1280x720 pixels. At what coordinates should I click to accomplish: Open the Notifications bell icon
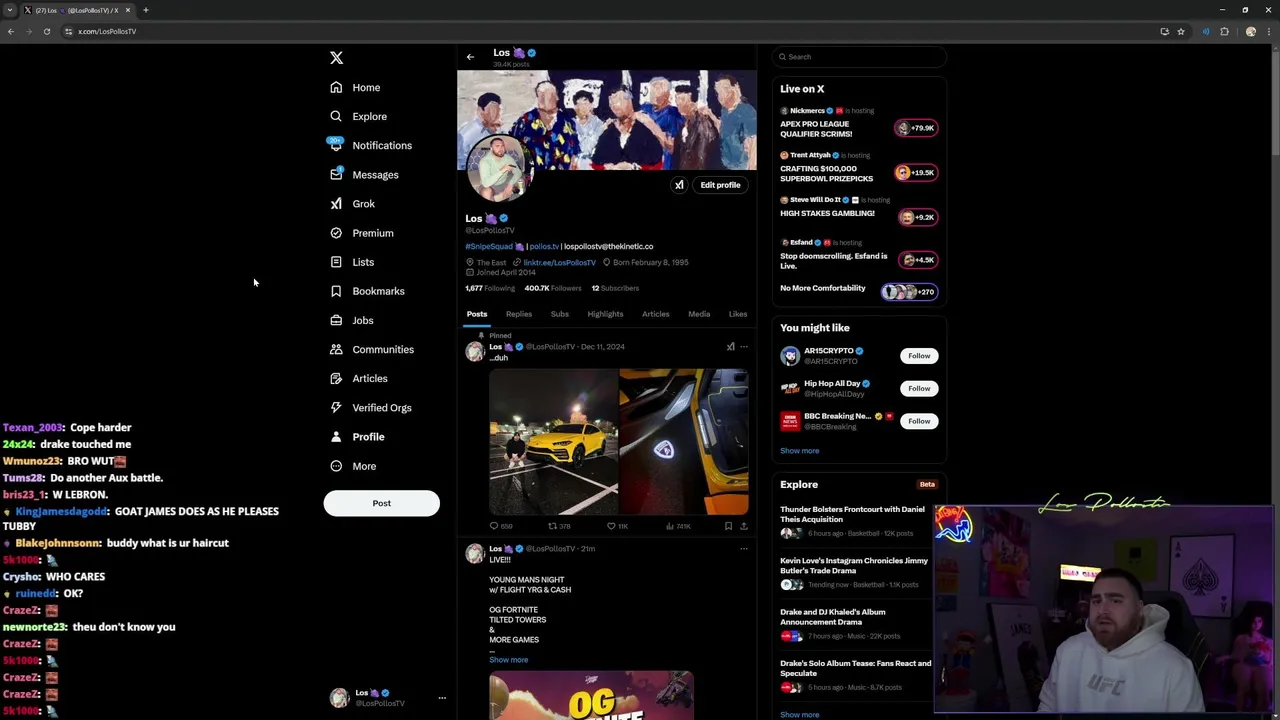coord(336,145)
